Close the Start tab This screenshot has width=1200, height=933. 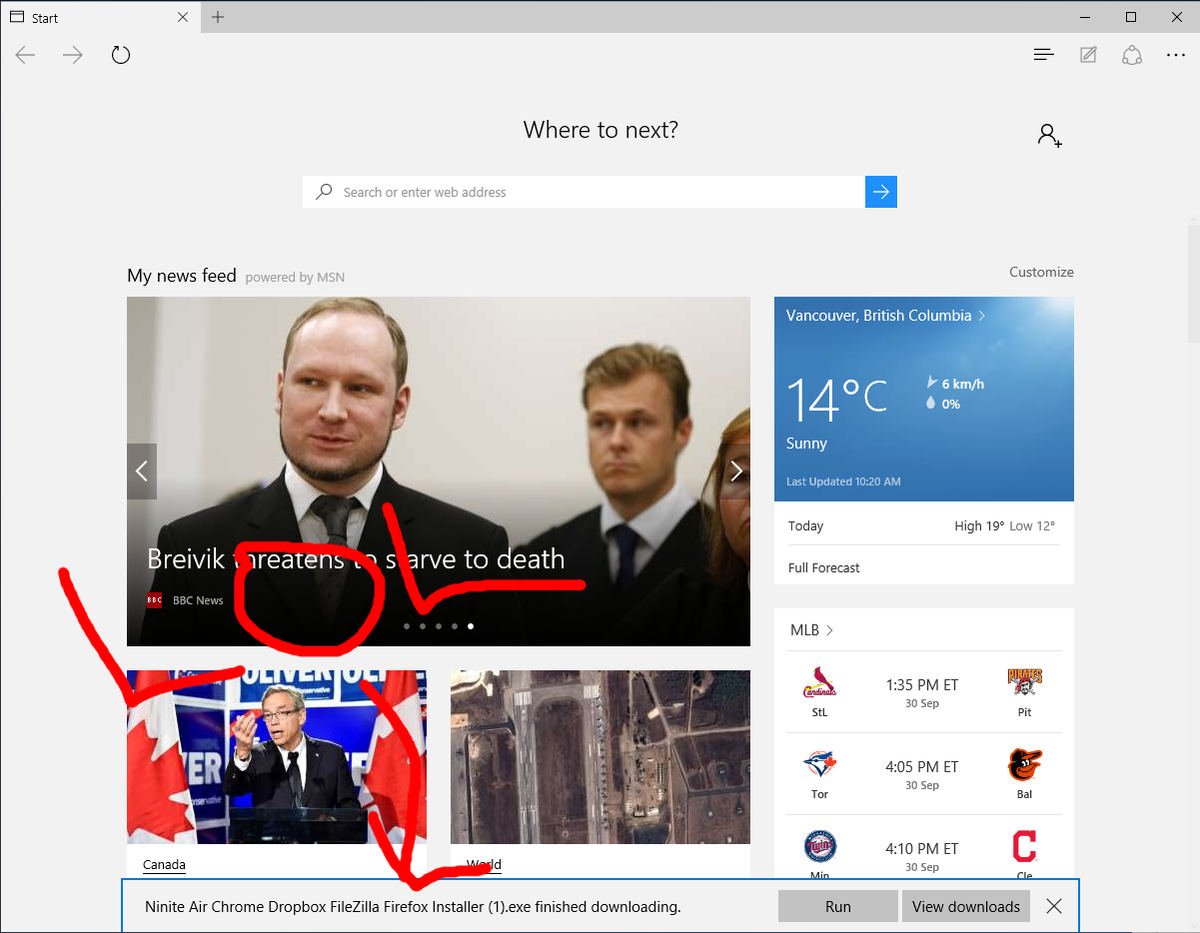(x=182, y=17)
